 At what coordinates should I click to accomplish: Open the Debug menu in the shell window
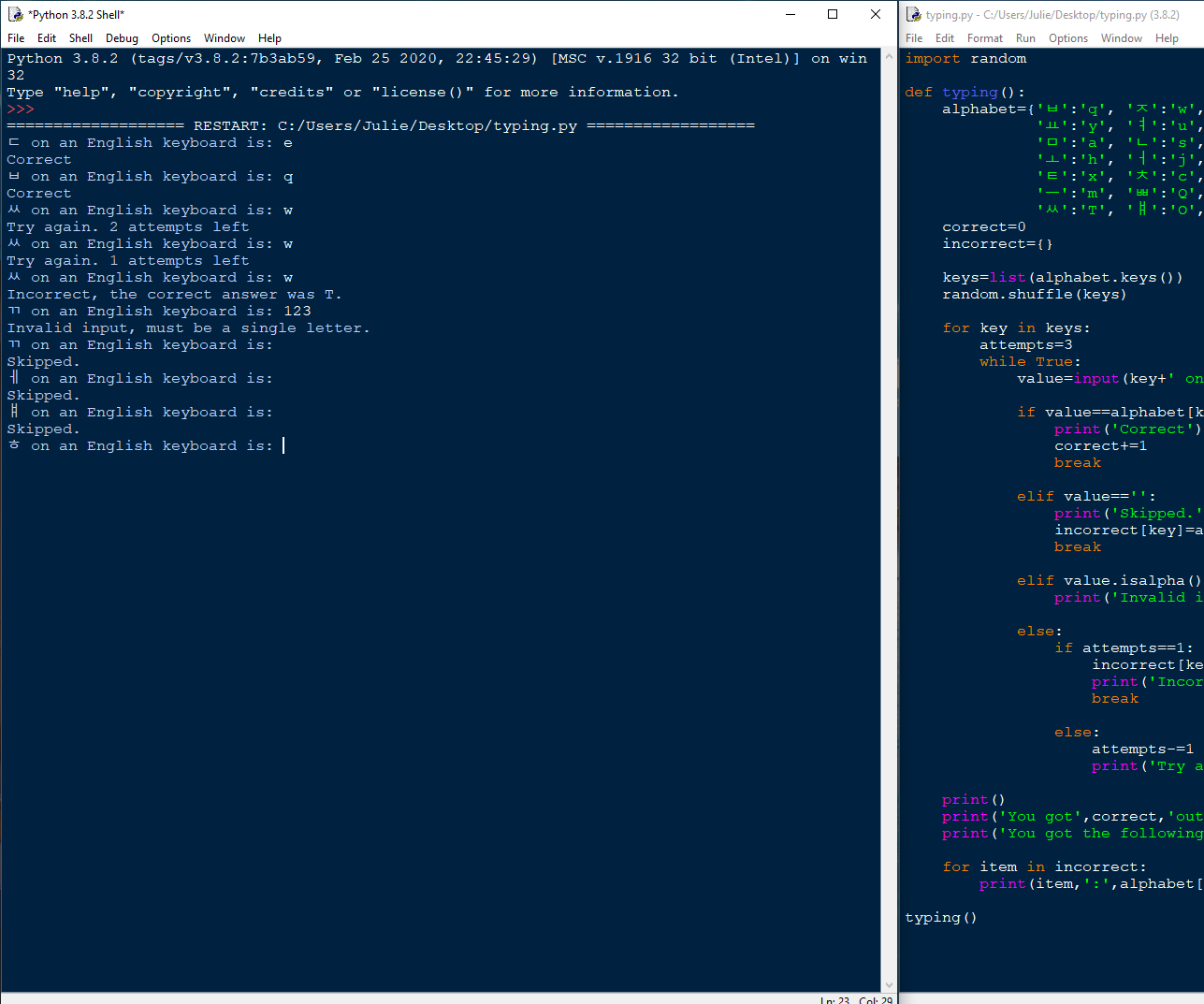tap(122, 38)
